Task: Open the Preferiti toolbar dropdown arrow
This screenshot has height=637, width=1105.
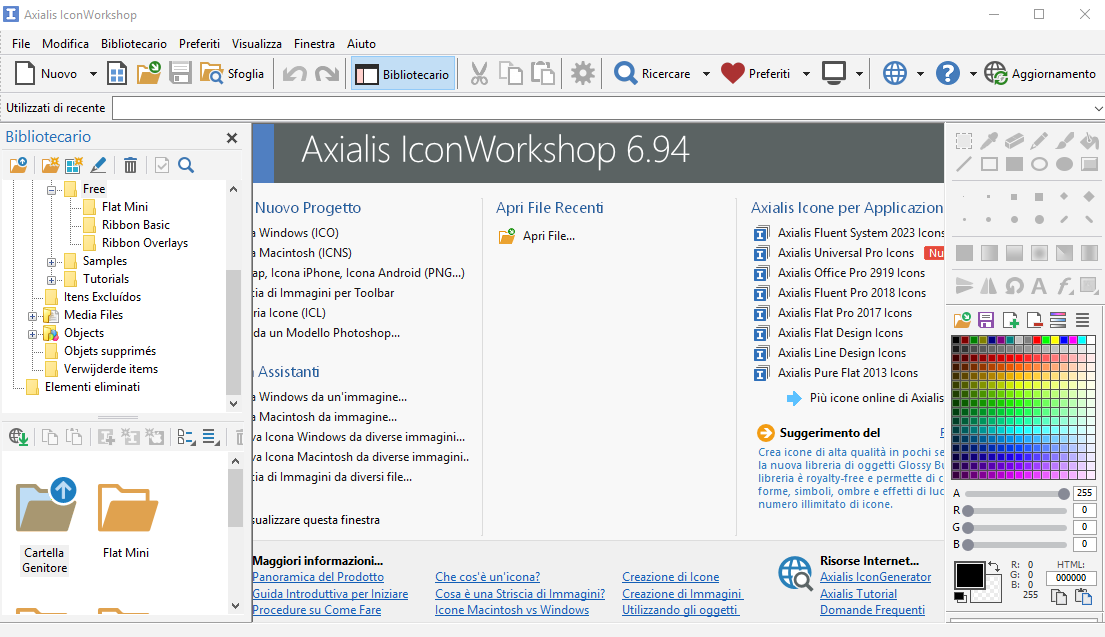Action: pos(806,74)
